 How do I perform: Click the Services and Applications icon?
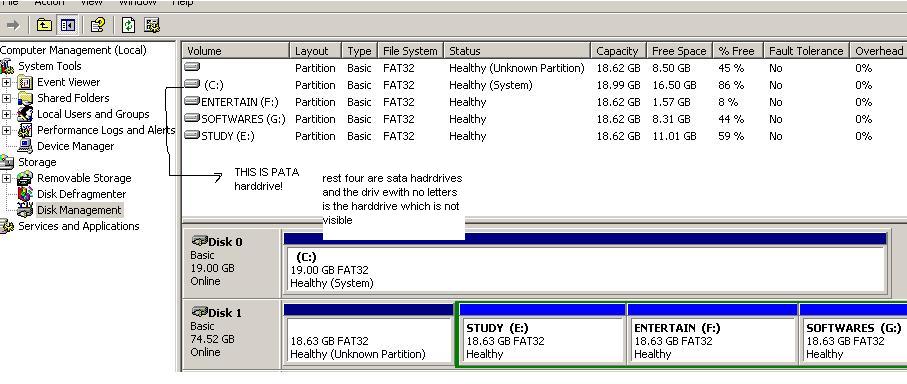click(7, 226)
